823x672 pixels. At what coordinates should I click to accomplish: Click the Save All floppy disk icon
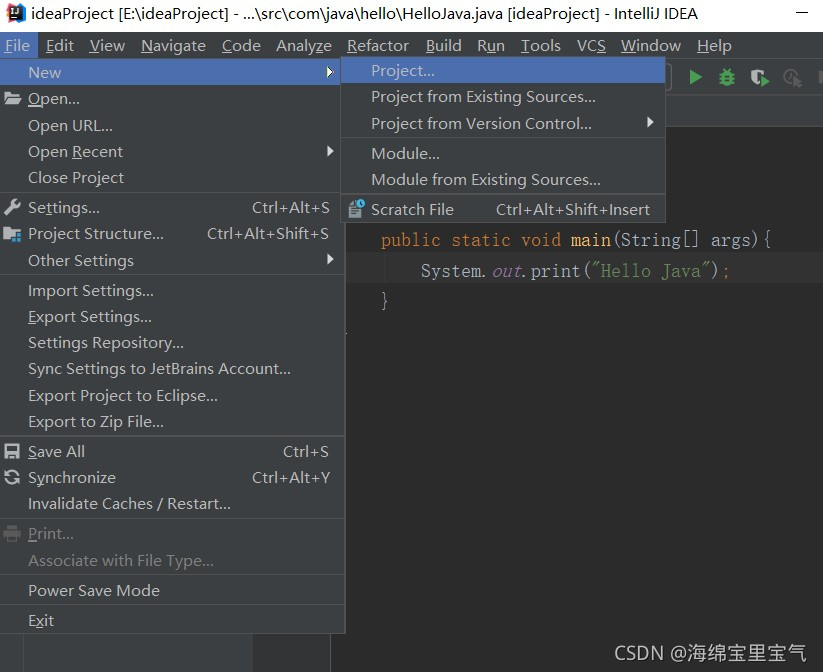click(12, 452)
